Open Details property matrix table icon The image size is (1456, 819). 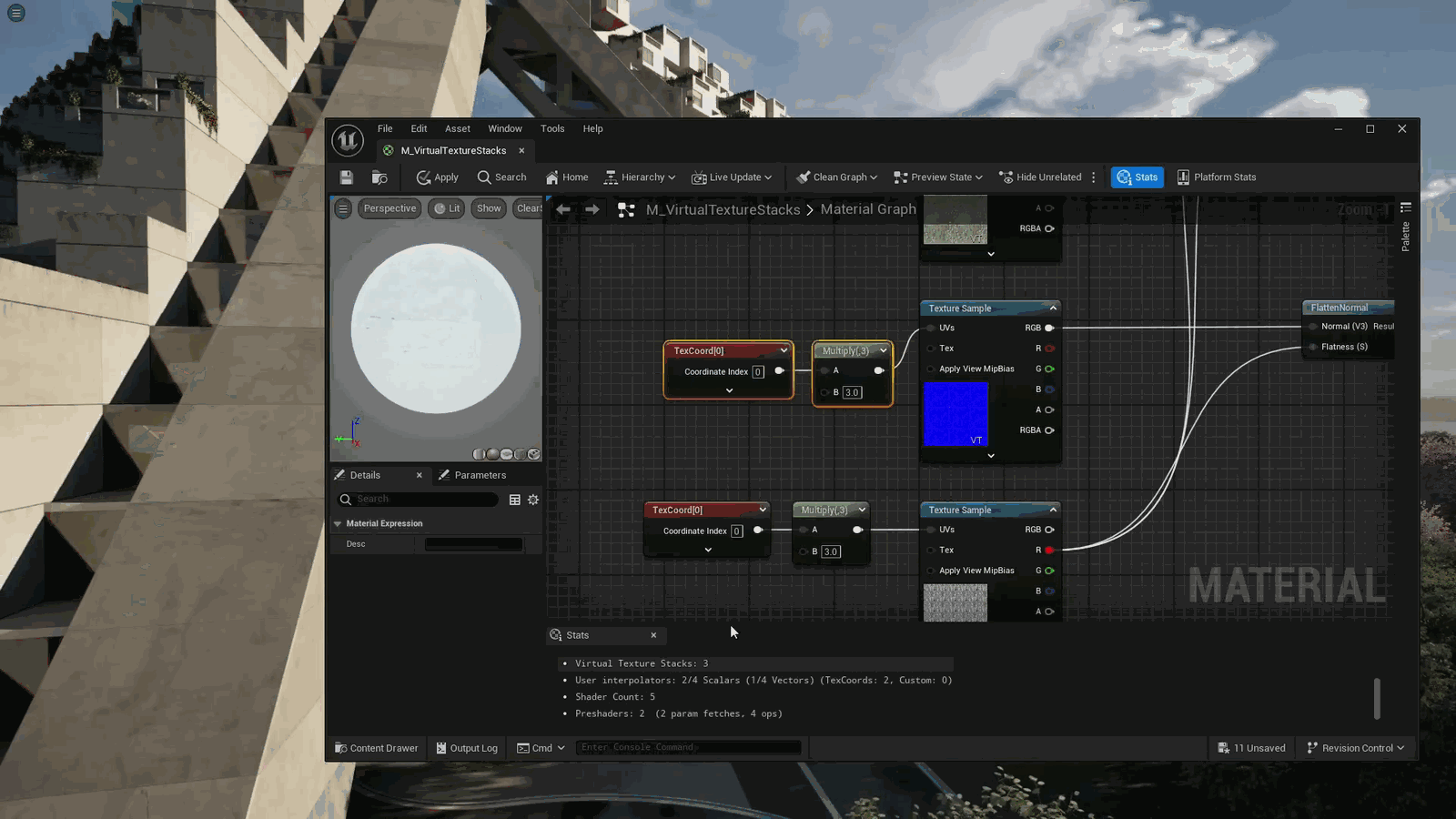pyautogui.click(x=515, y=500)
